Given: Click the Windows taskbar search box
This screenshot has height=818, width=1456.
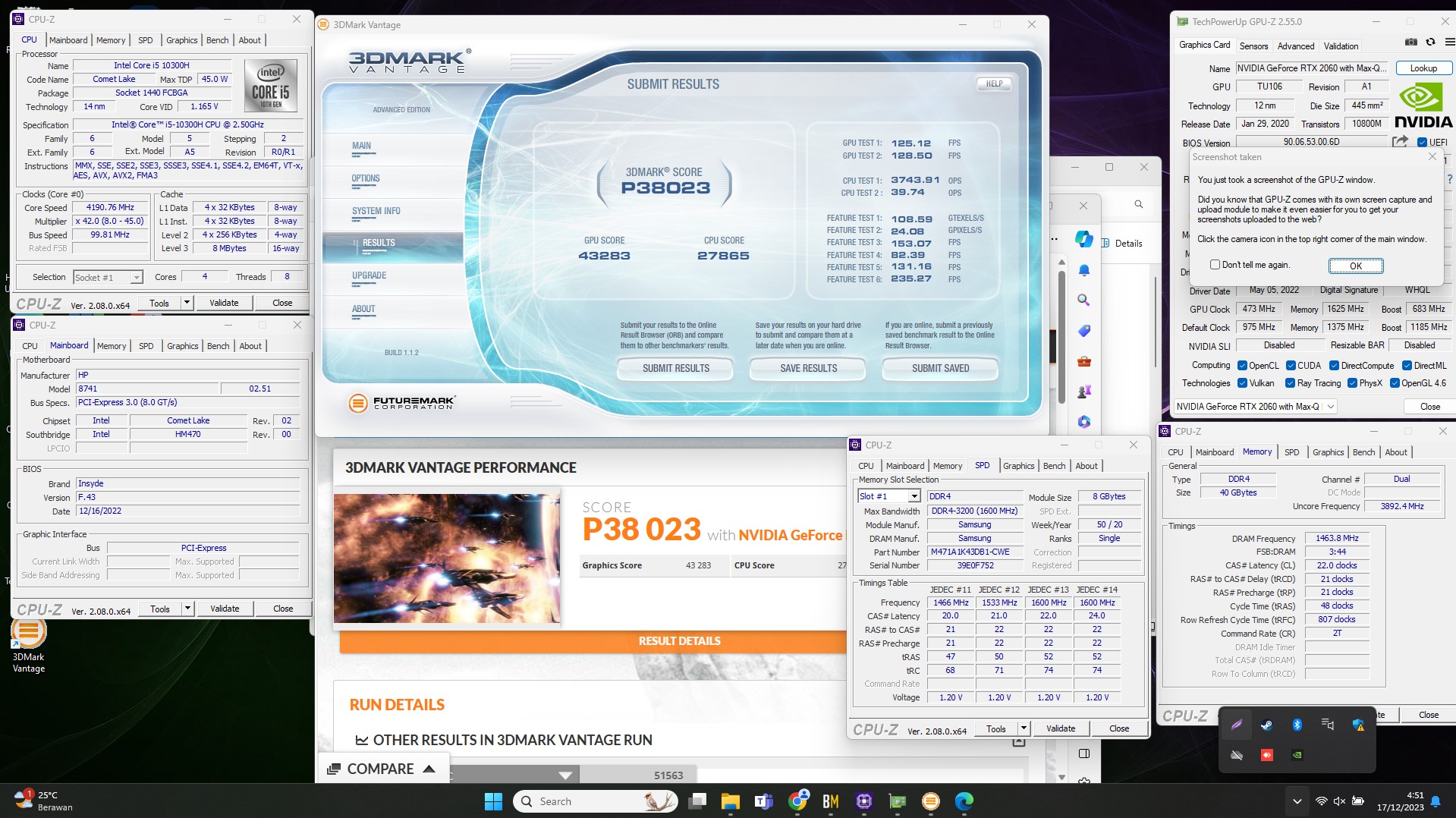Looking at the screenshot, I should 596,801.
